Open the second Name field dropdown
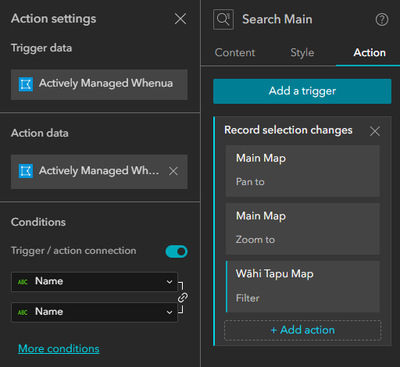Viewport: 400px width, 367px height. (x=94, y=312)
